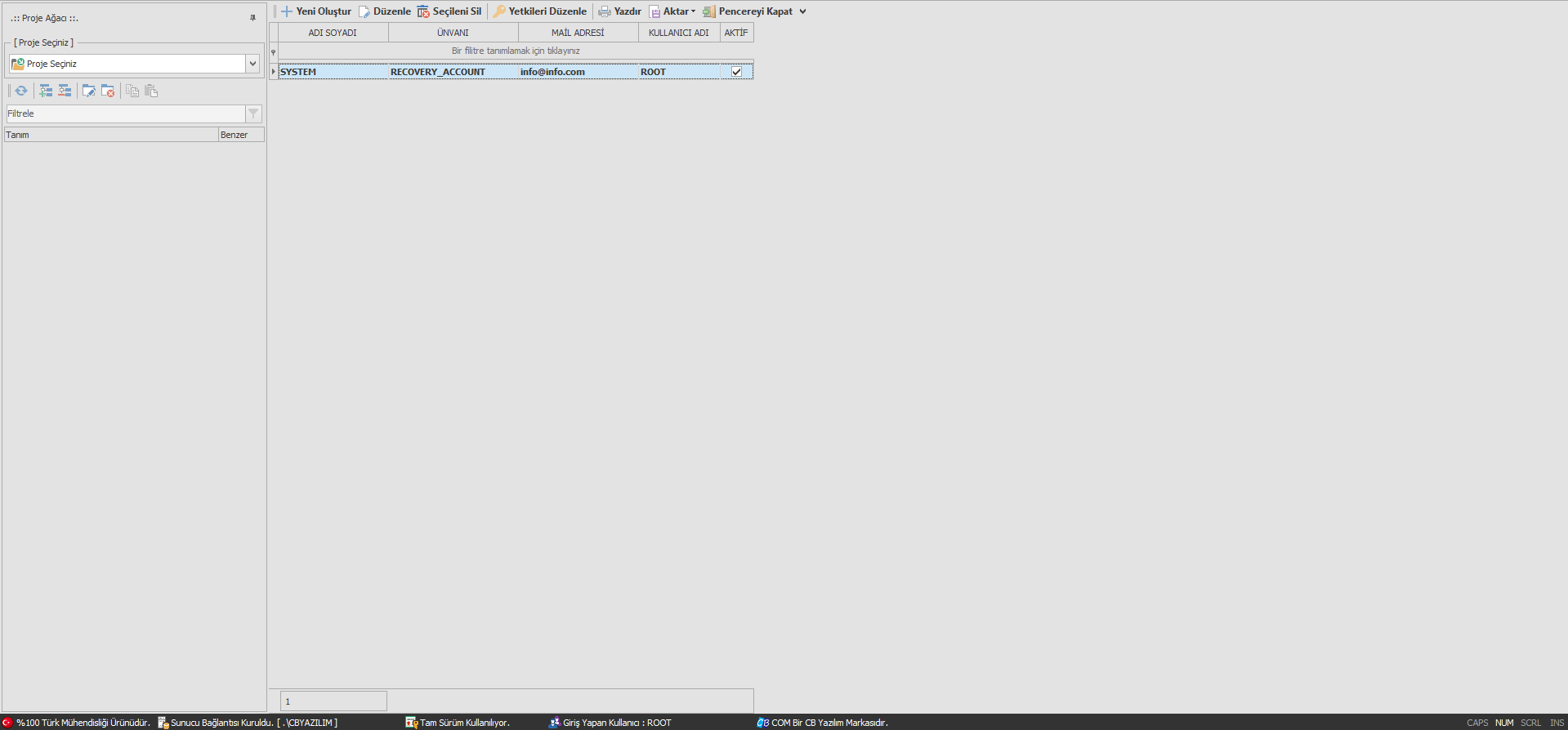Click the server connection icon in status bar
1568x730 pixels.
[x=163, y=723]
